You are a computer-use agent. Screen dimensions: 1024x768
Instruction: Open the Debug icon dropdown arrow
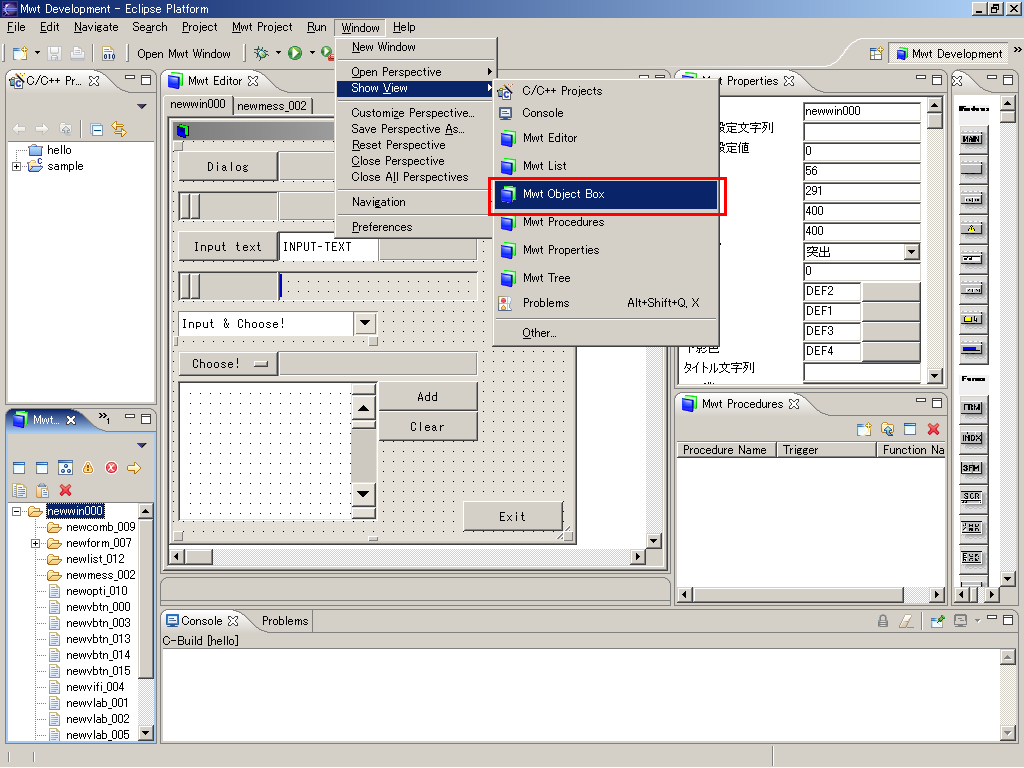coord(278,53)
